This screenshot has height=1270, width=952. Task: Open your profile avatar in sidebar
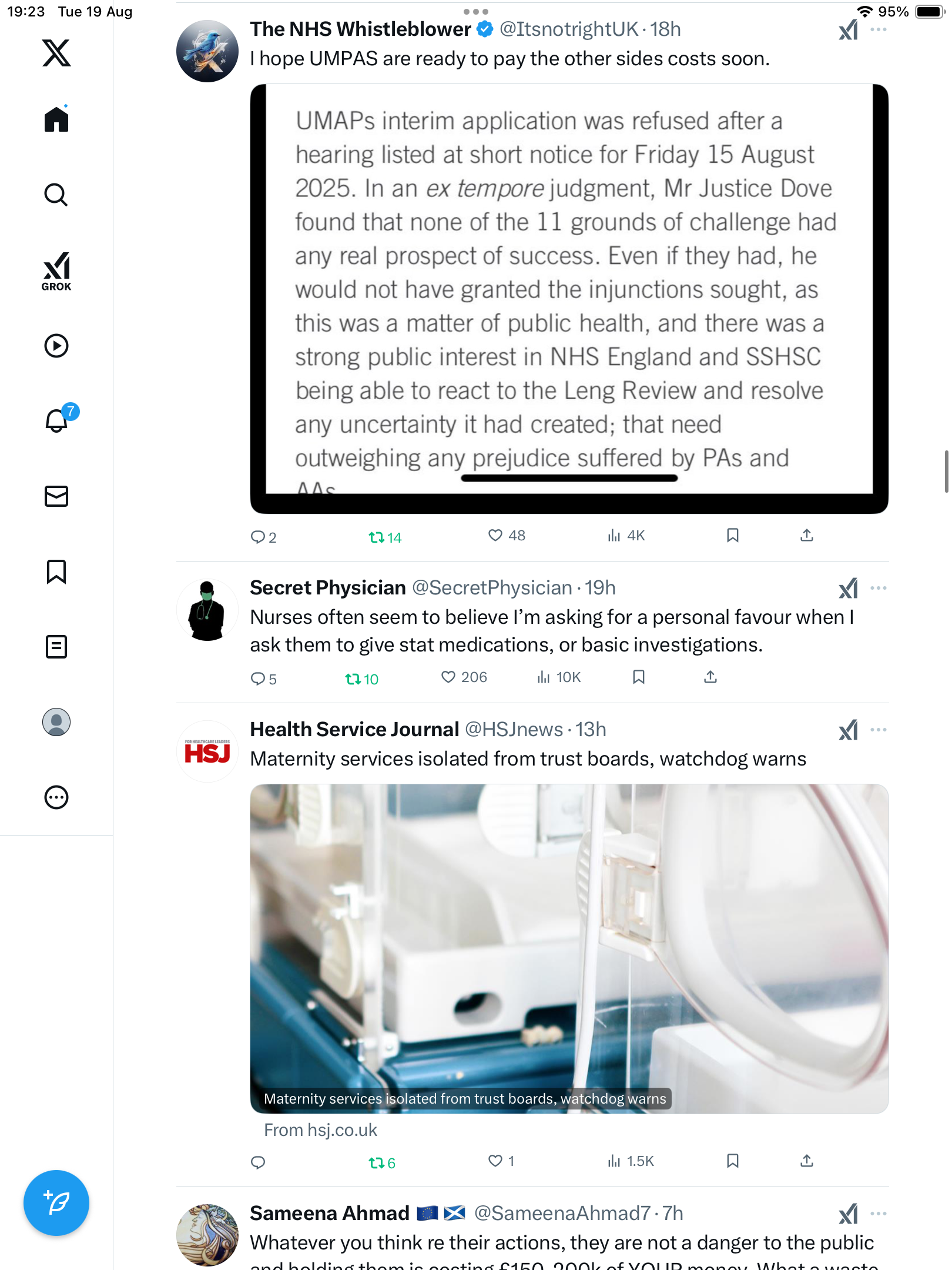pyautogui.click(x=56, y=722)
